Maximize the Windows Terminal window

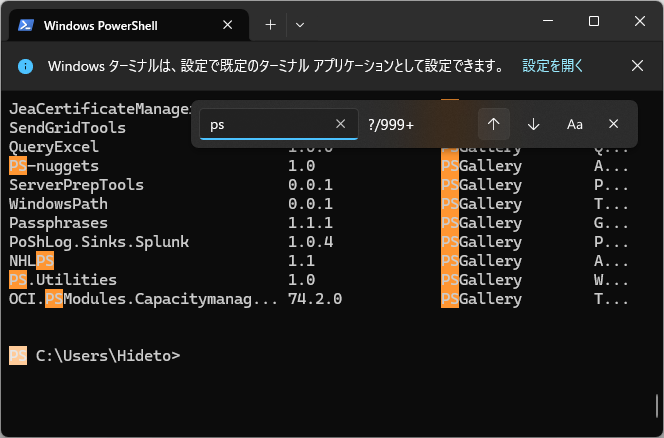[x=594, y=21]
